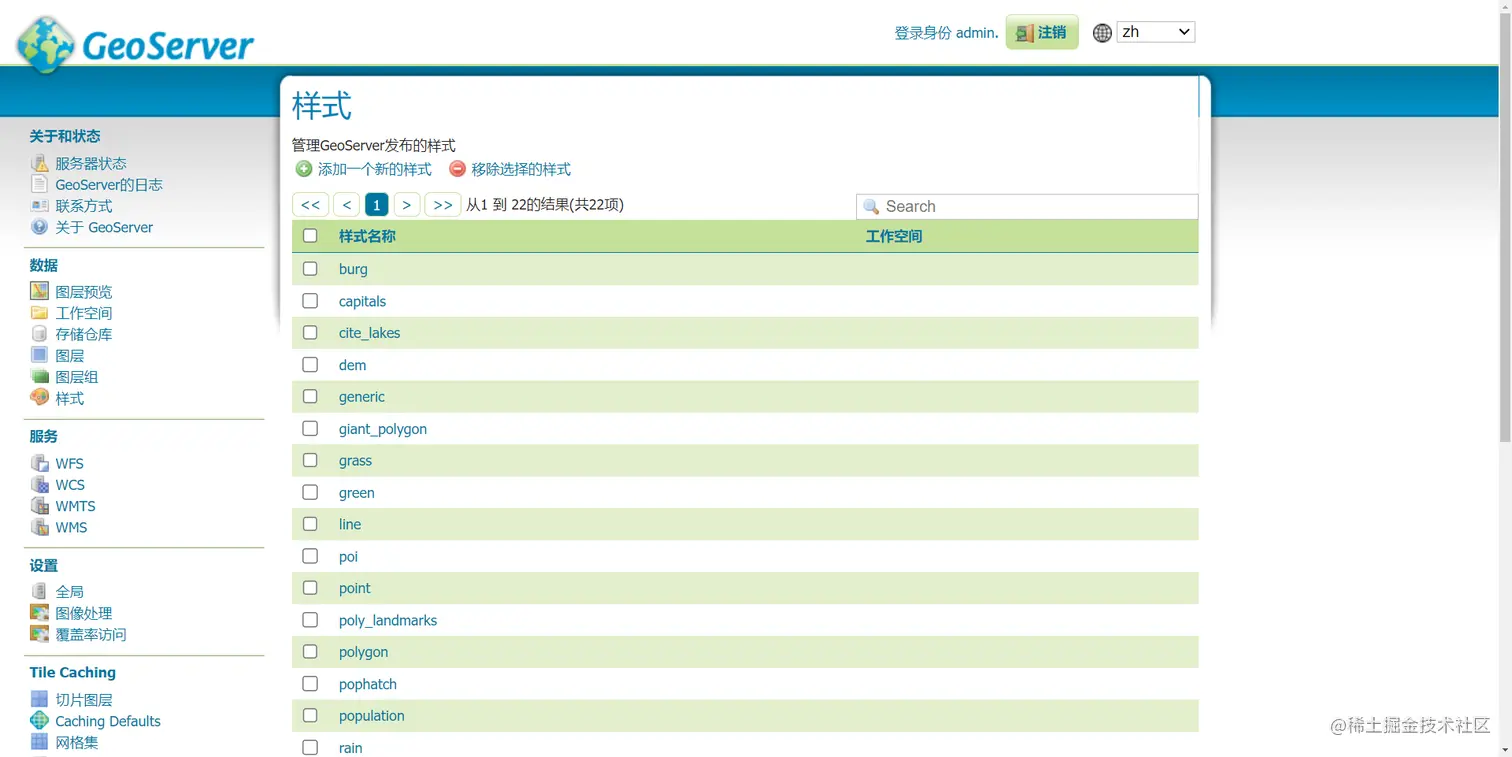Go to next page with > button

tap(406, 204)
